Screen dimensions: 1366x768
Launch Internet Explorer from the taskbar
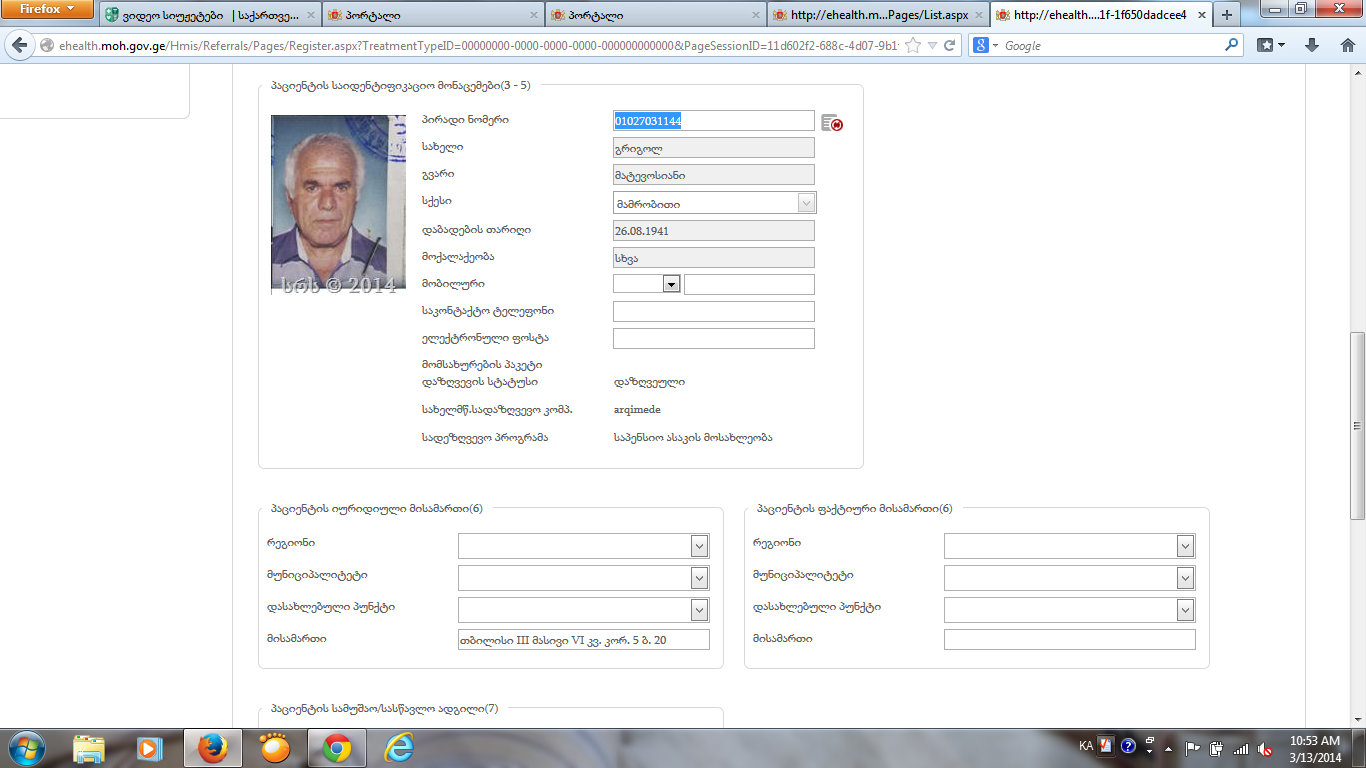pyautogui.click(x=397, y=747)
